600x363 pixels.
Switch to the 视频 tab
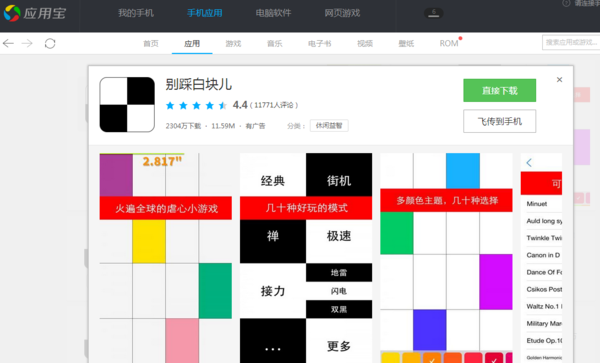365,44
